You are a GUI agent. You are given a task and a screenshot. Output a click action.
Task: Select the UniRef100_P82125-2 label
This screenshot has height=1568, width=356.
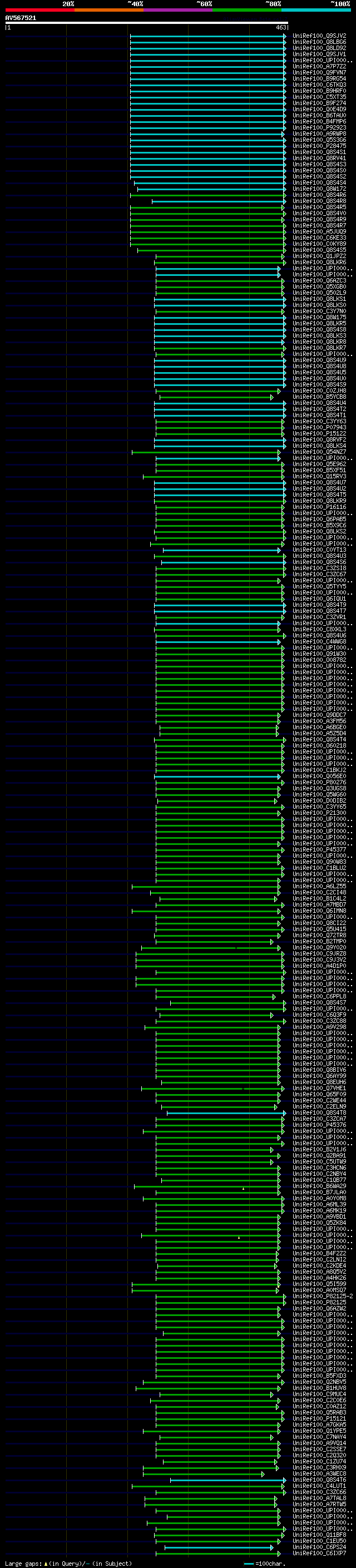323,1297
